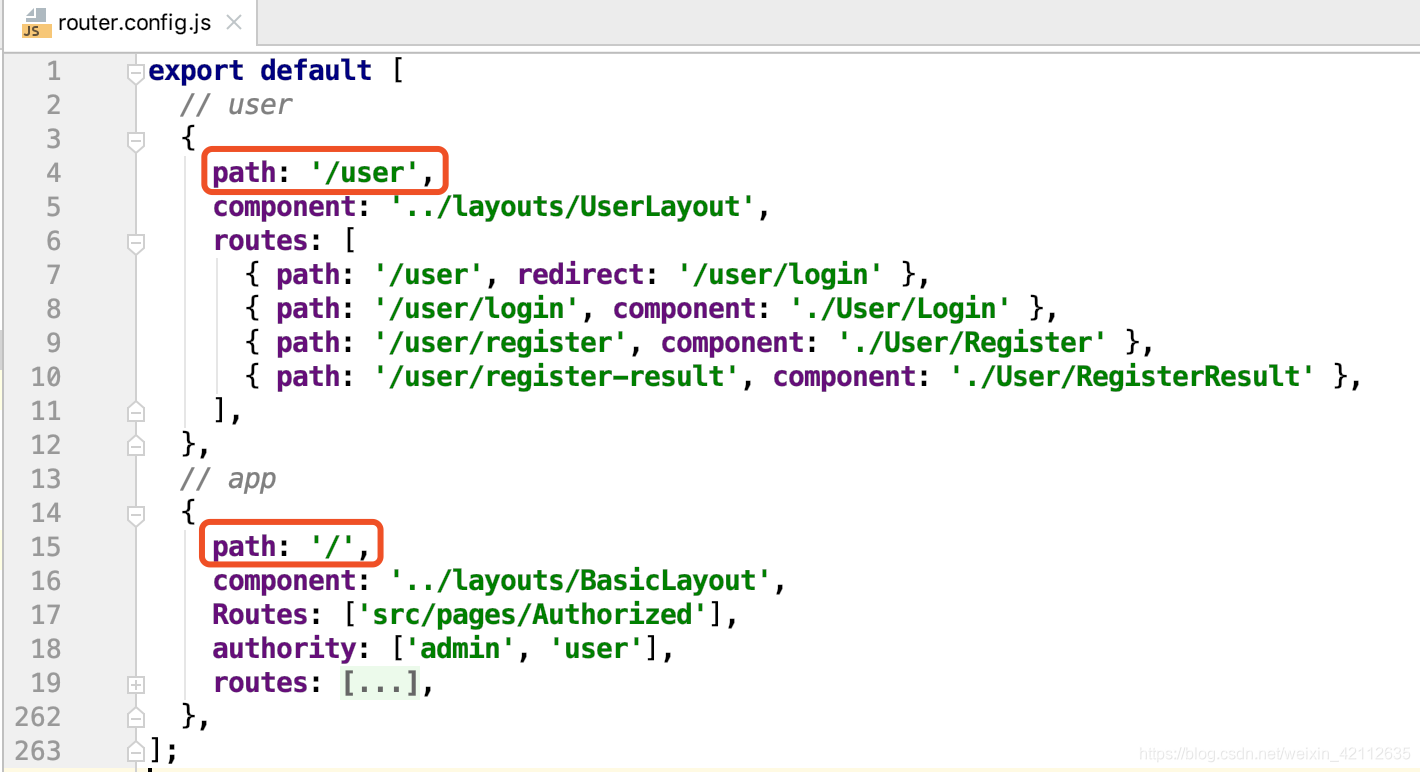The image size is (1420, 772).
Task: Click the '// app' comment
Action: tap(228, 479)
